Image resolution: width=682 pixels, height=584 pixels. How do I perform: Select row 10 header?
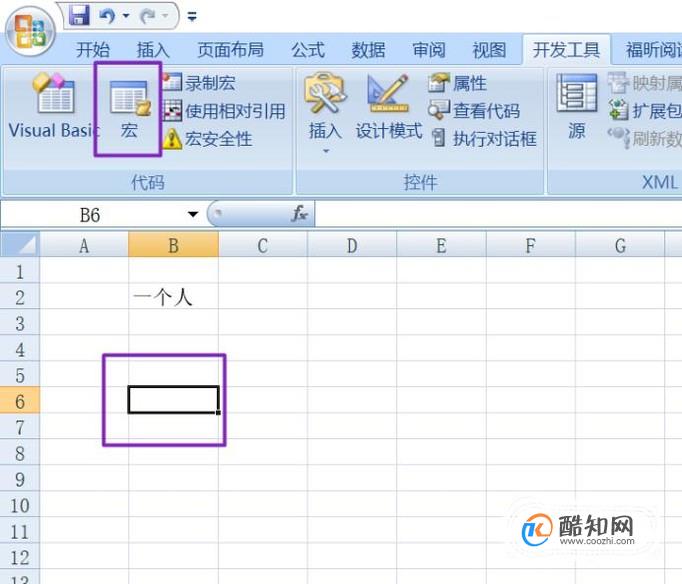pos(20,505)
